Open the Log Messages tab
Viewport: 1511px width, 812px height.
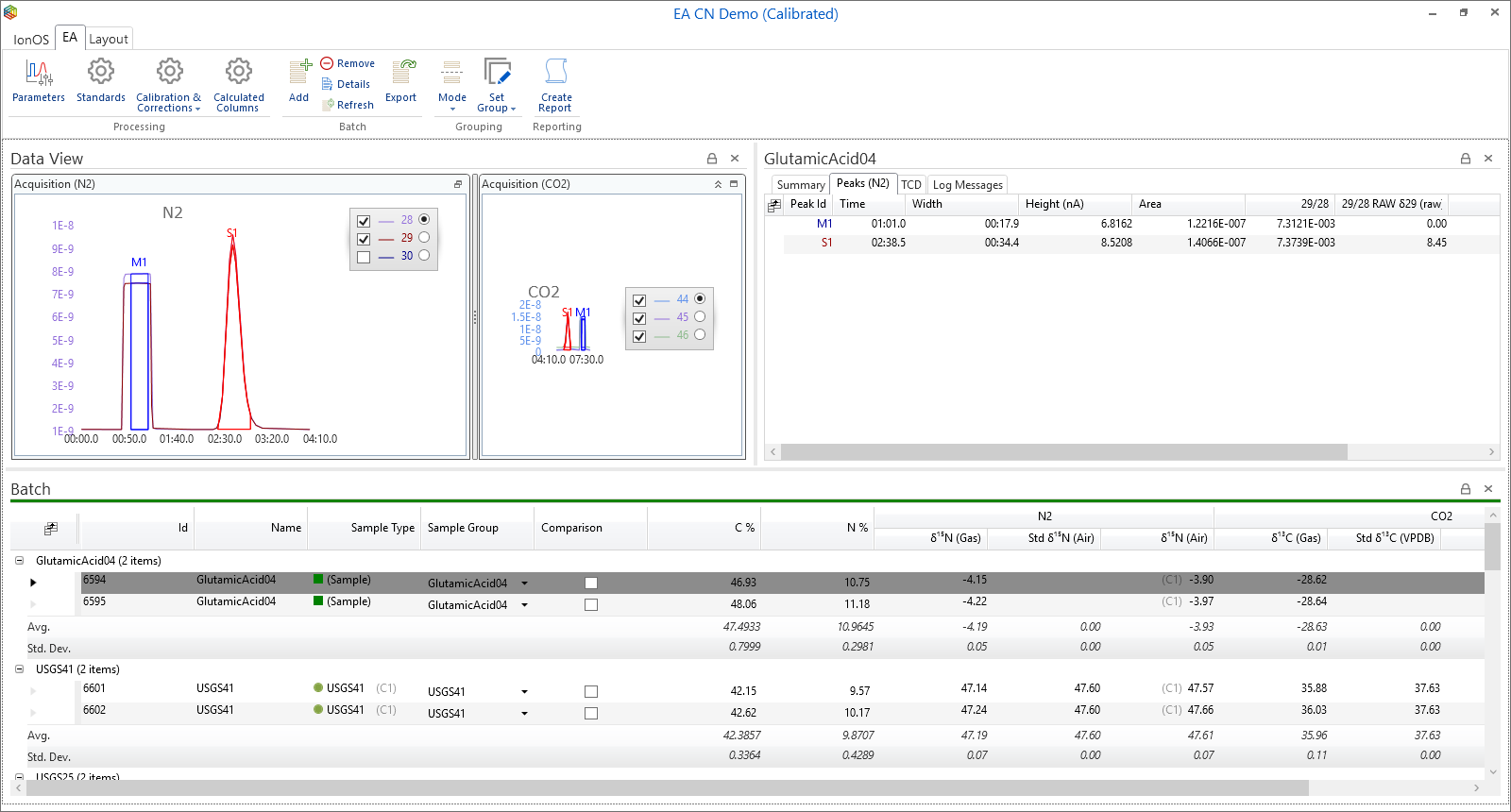click(x=967, y=185)
